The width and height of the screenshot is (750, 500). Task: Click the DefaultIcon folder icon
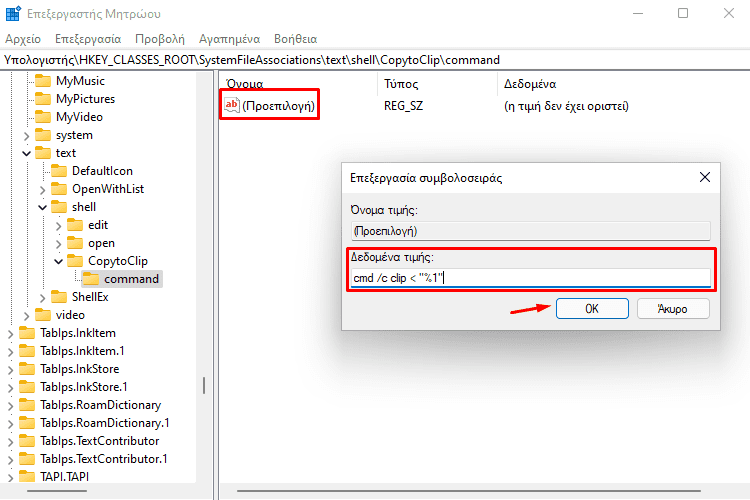(x=59, y=171)
